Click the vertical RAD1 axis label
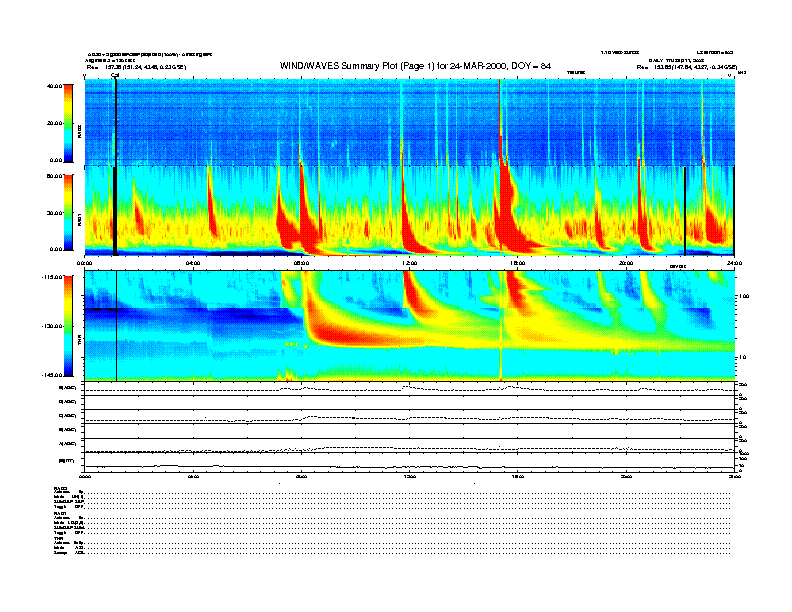792x612 pixels. click(79, 220)
